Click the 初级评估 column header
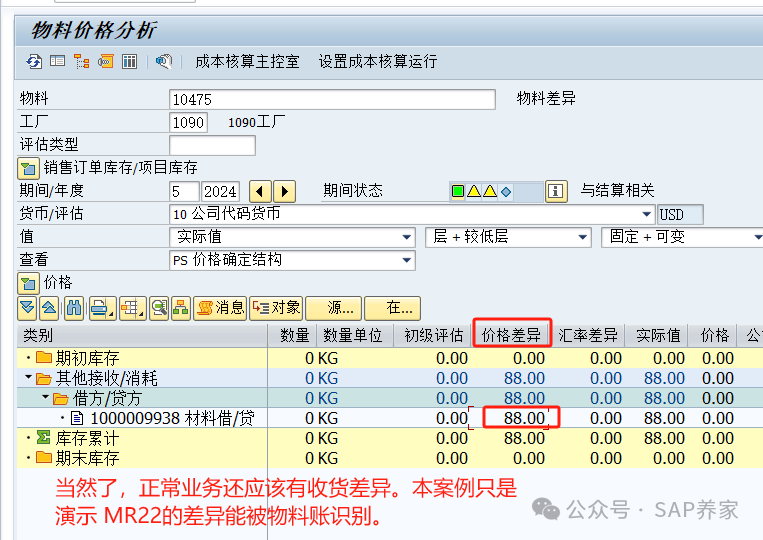The width and height of the screenshot is (763, 540). [433, 335]
